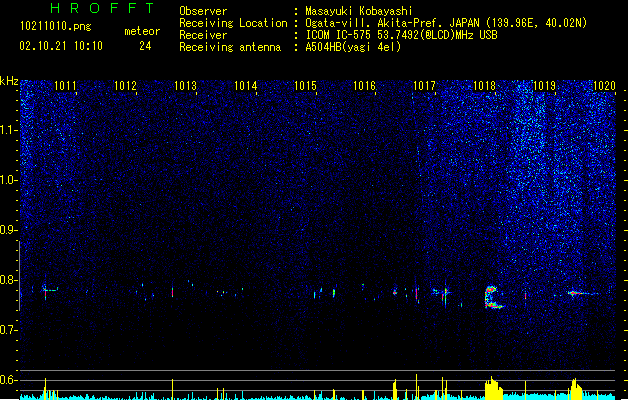Click the HROFFT title text
The image size is (629, 400).
coord(102,8)
